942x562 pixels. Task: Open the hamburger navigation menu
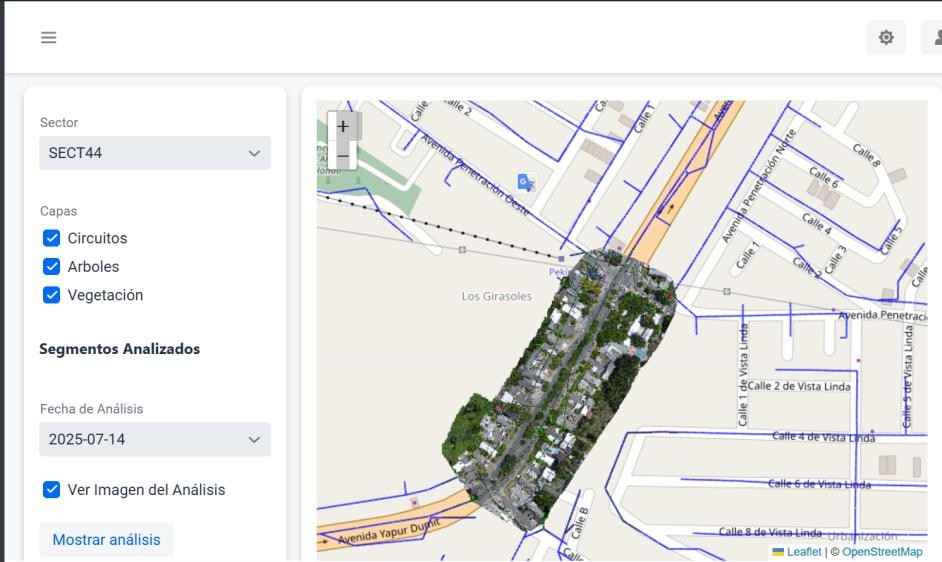(48, 38)
